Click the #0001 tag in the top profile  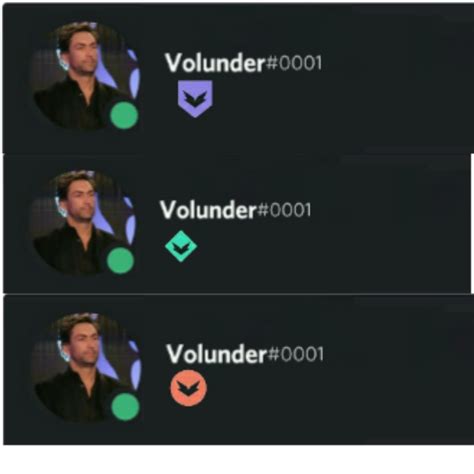coord(294,63)
